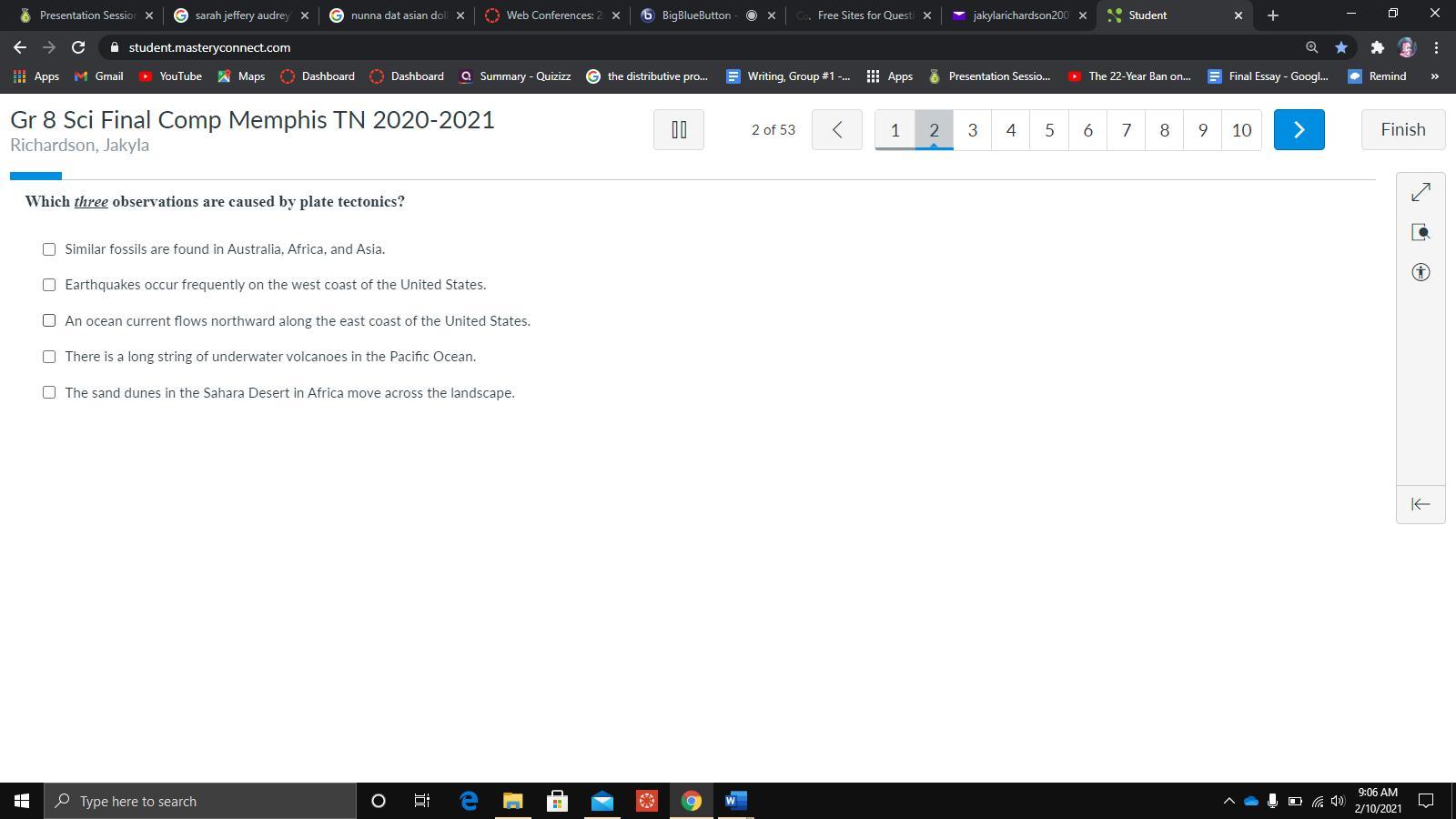Open File Explorer from the taskbar
The width and height of the screenshot is (1456, 819).
[x=513, y=801]
